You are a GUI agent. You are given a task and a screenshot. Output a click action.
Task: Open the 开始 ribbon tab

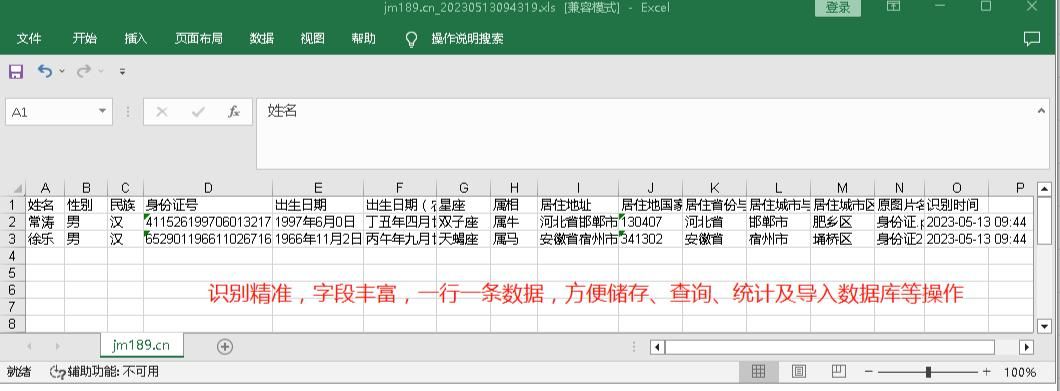point(85,39)
